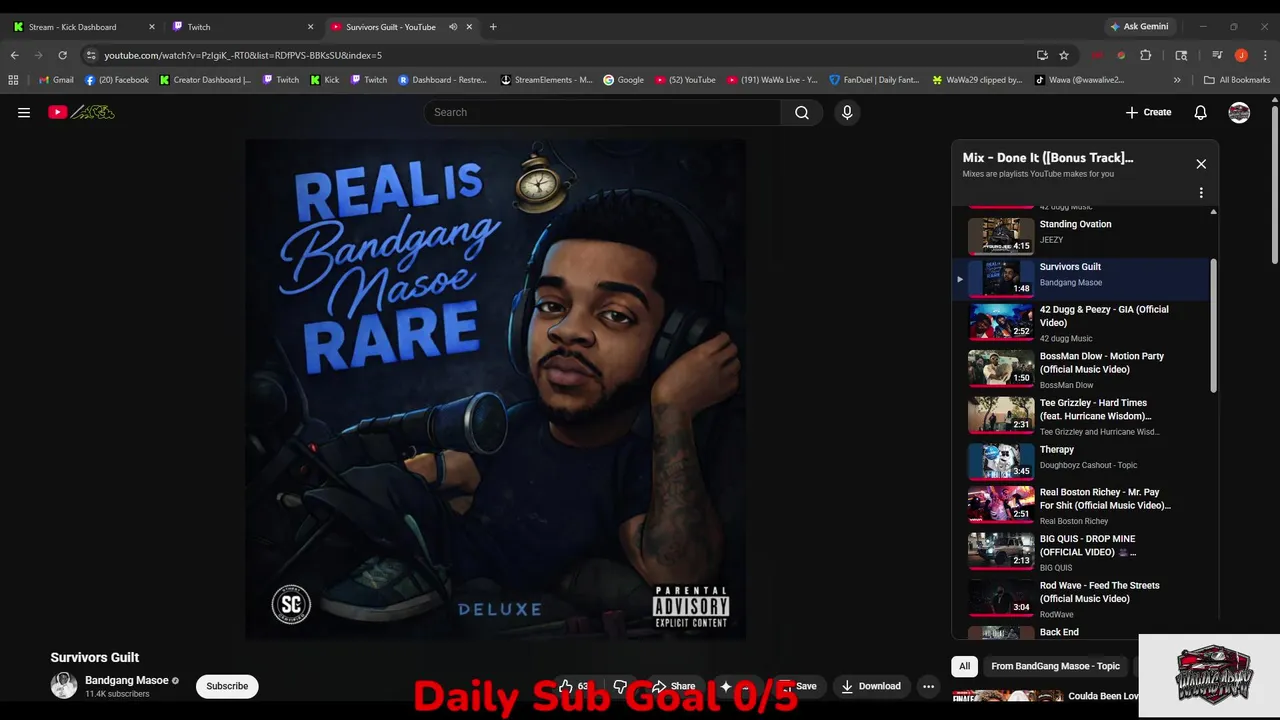This screenshot has width=1280, height=720.
Task: View site information icon in address bar
Action: (x=91, y=55)
